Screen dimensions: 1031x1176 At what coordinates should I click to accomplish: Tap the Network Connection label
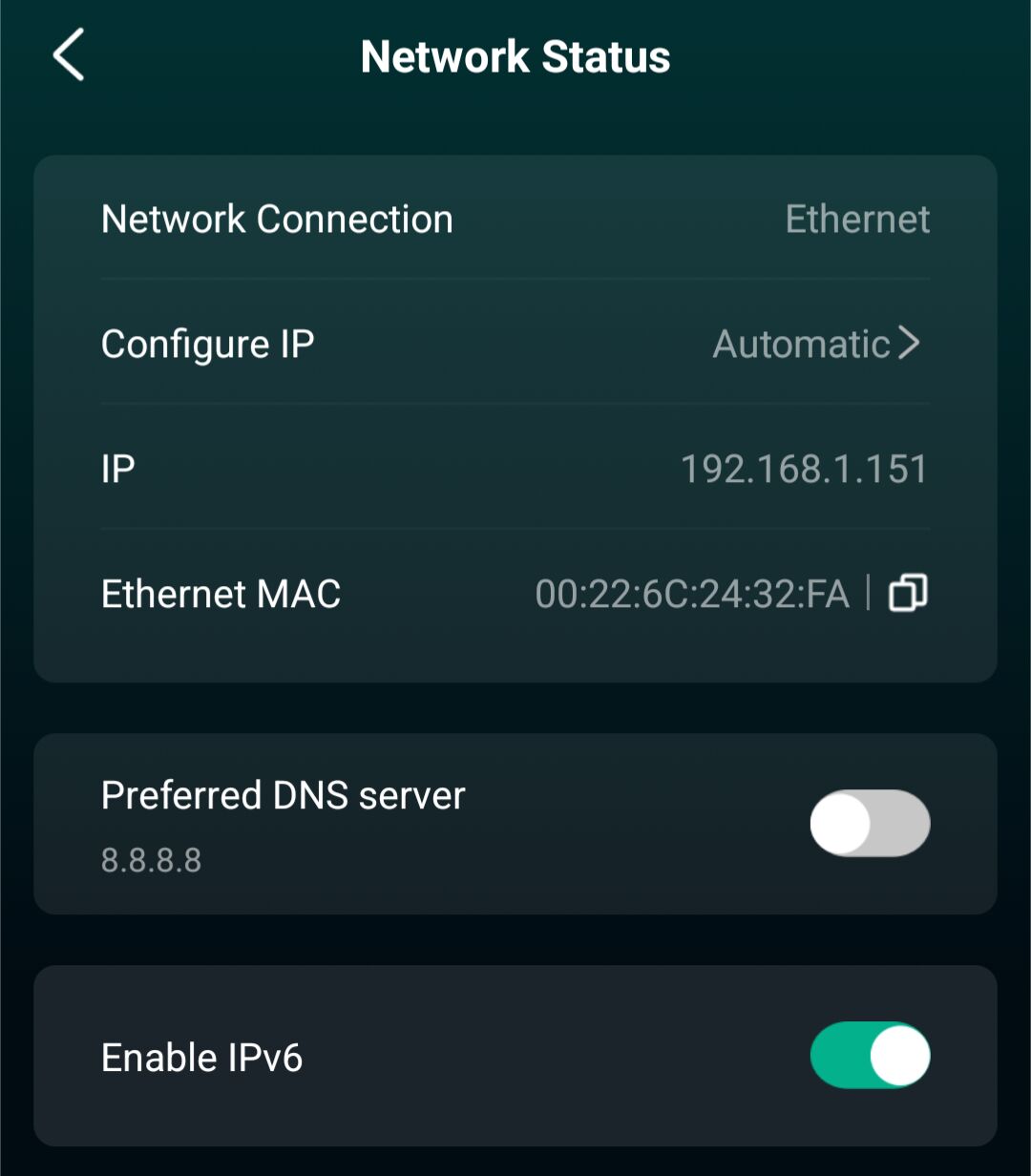(277, 220)
